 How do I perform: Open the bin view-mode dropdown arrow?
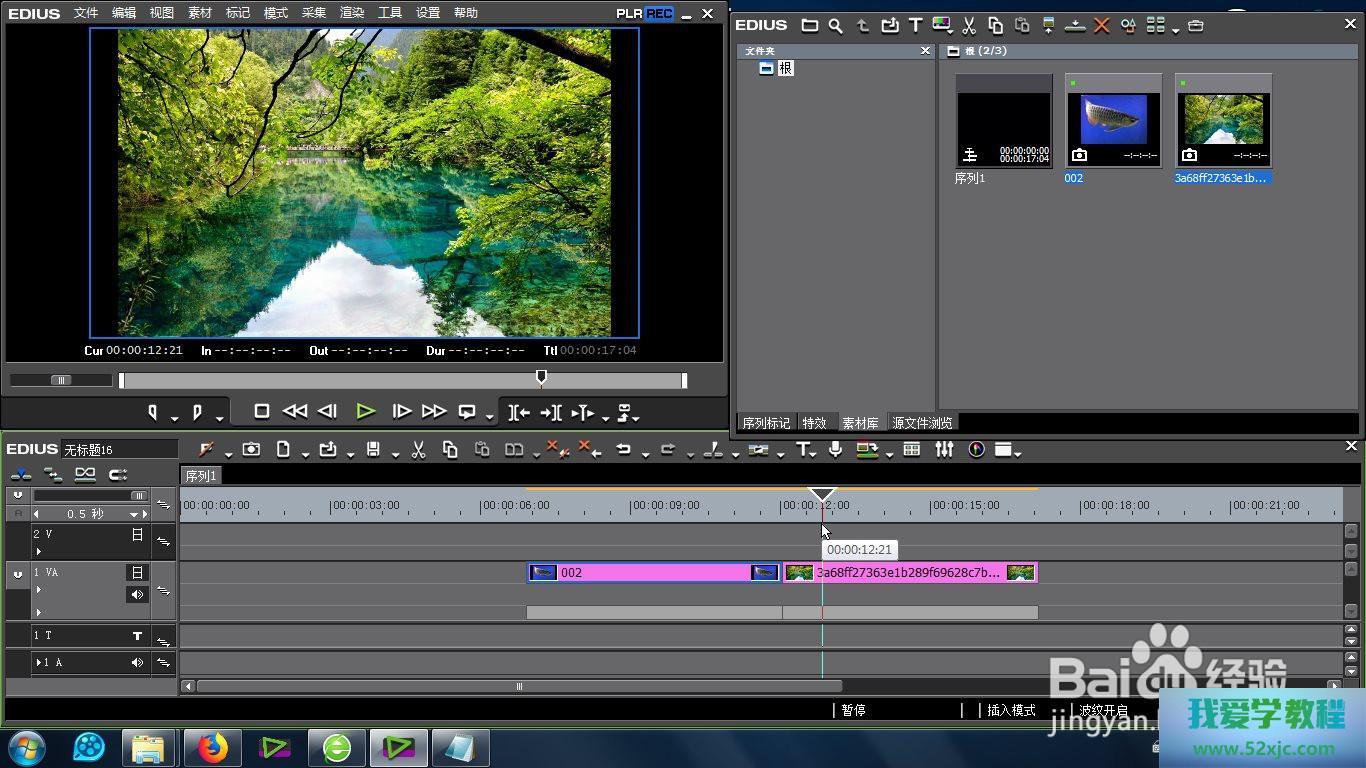[x=1175, y=30]
